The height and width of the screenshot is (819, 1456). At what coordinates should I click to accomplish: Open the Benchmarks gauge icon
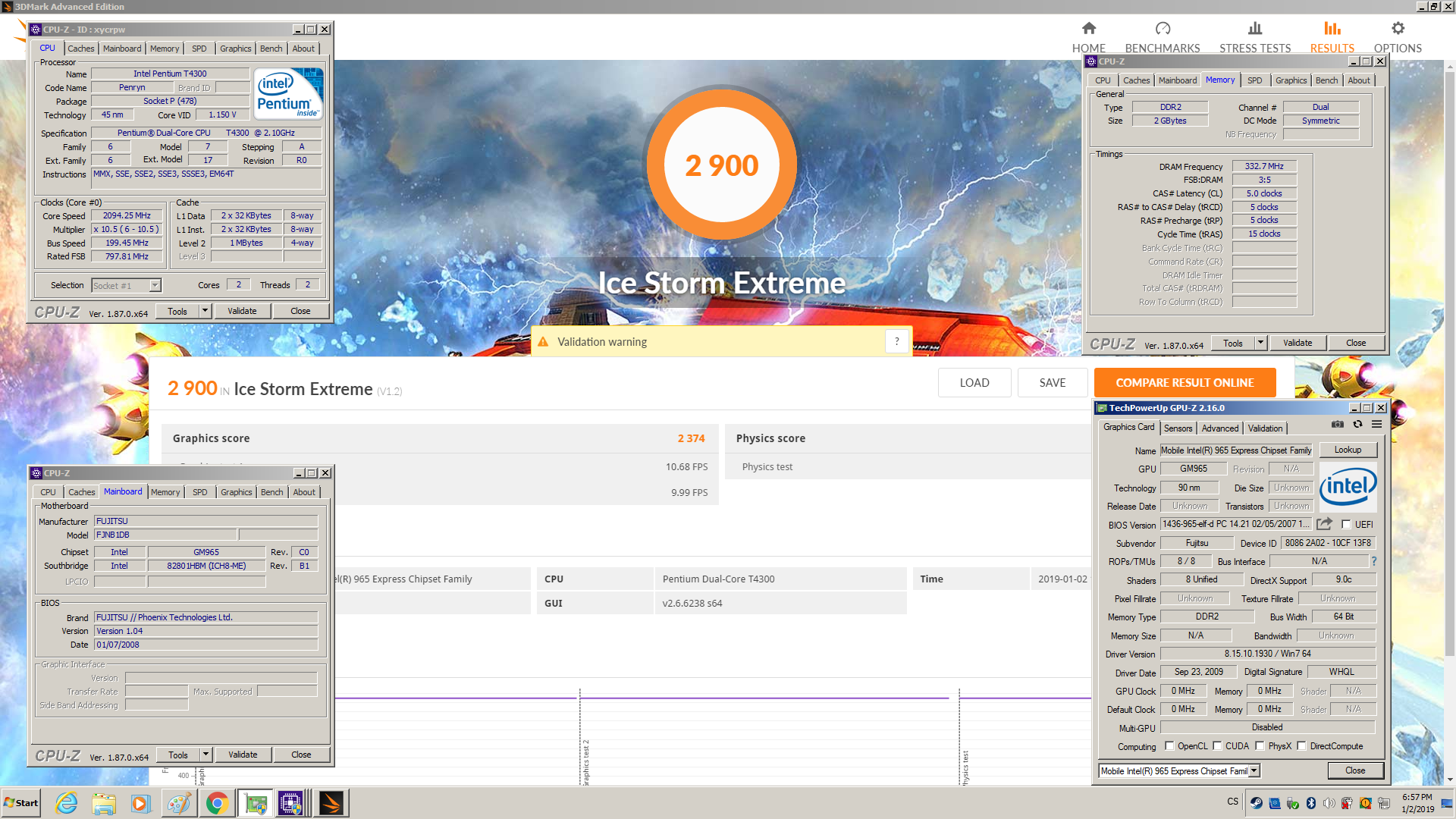click(1163, 29)
